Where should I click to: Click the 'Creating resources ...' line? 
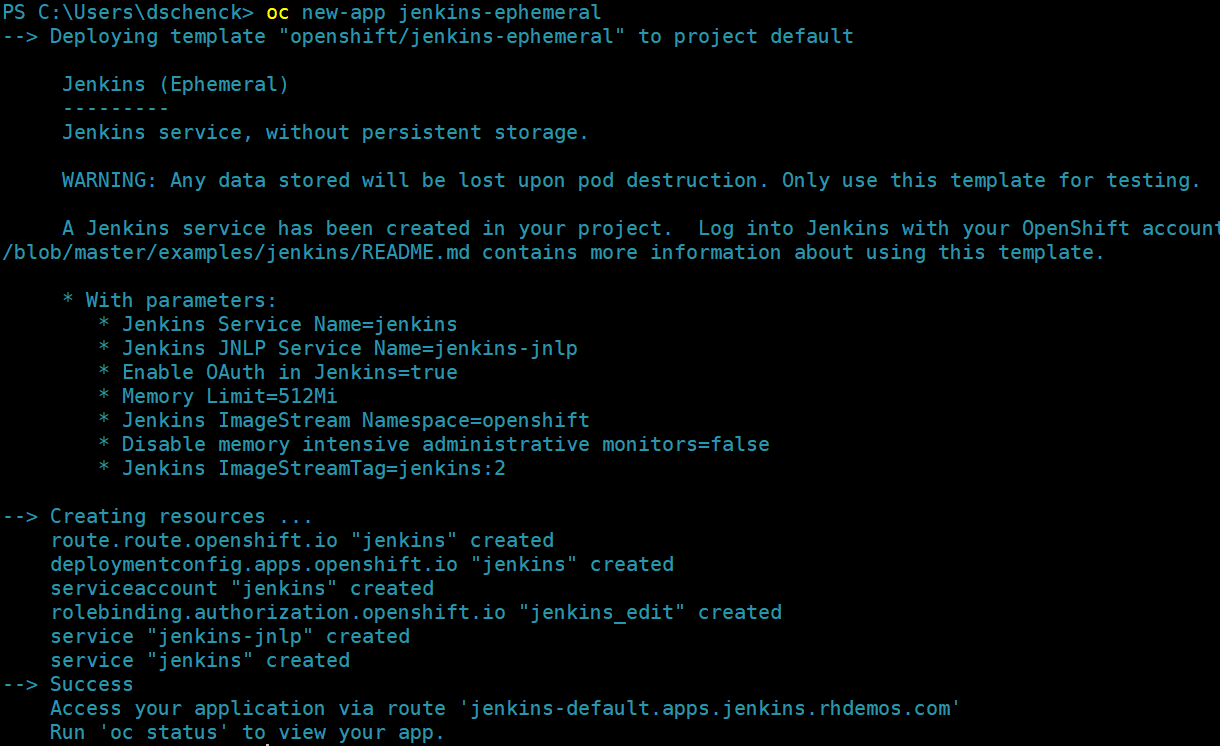181,517
